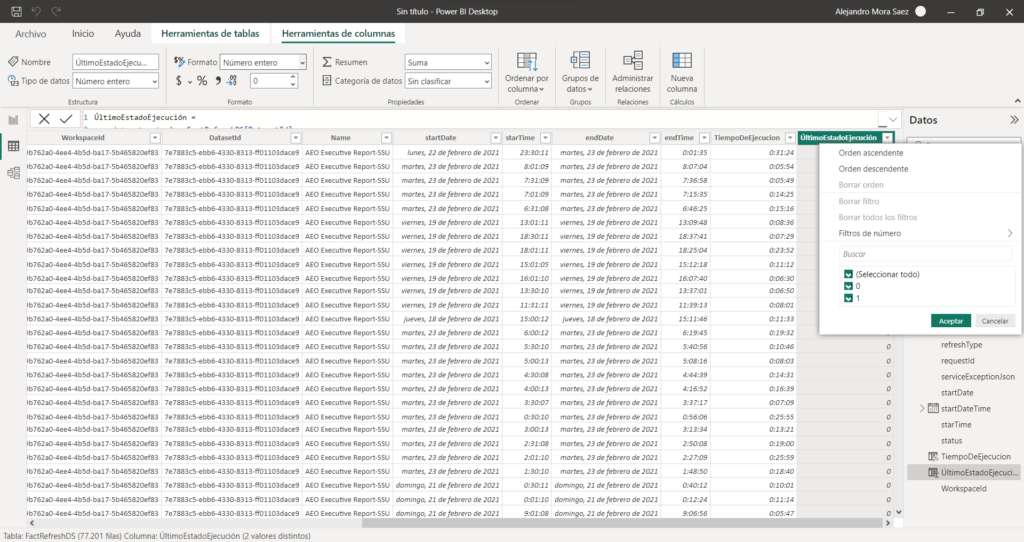Open Administrar relaciones
The width and height of the screenshot is (1024, 542).
[x=632, y=70]
